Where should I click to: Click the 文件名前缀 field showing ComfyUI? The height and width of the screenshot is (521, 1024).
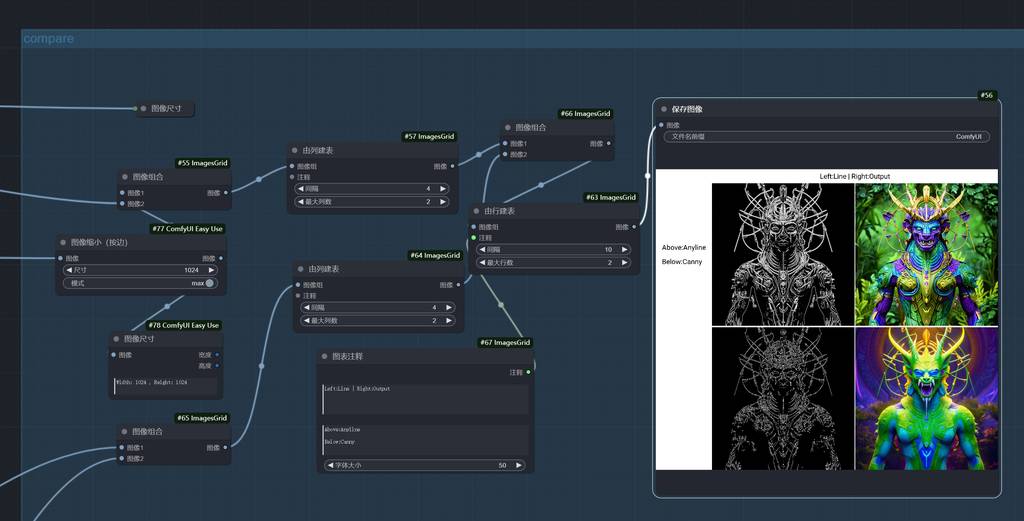[x=825, y=137]
